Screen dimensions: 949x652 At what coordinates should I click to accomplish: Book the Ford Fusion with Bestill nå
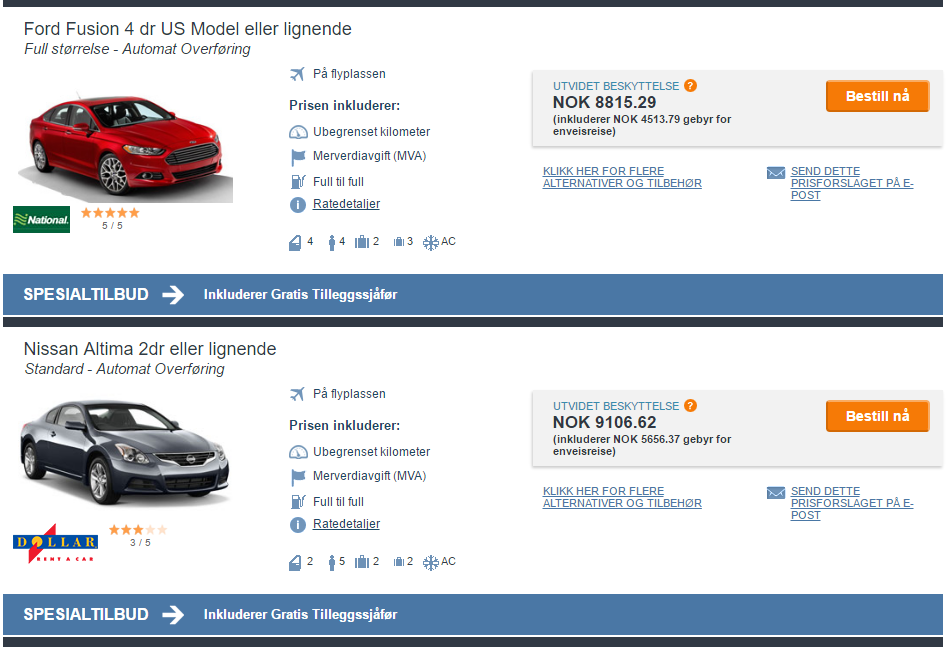click(x=878, y=96)
